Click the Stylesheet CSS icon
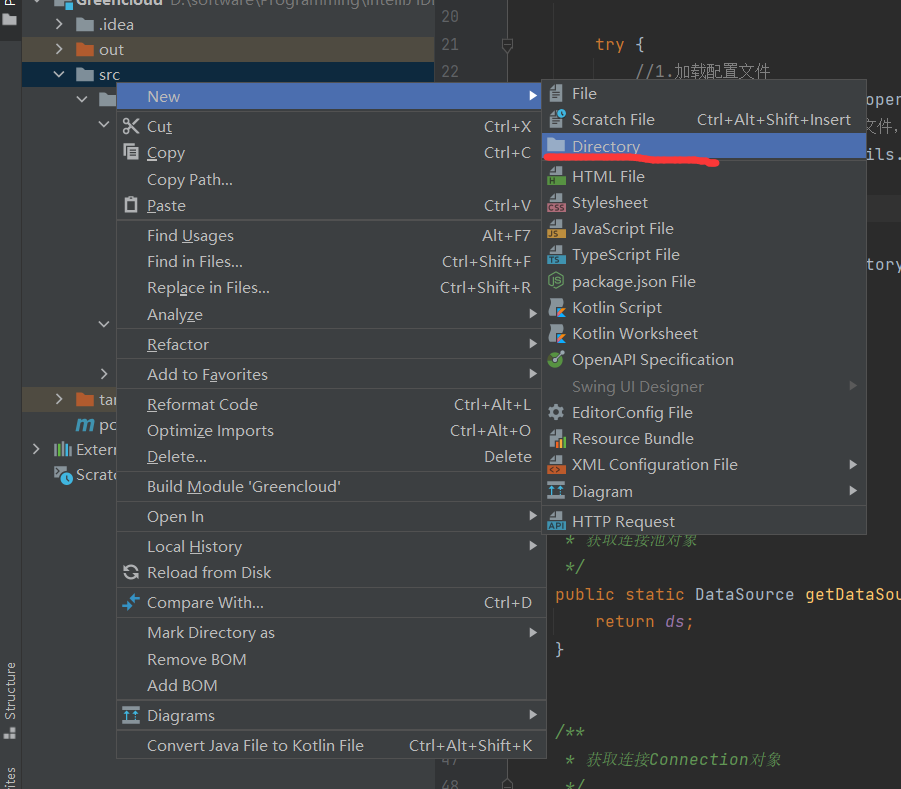Viewport: 901px width, 789px height. coord(556,202)
